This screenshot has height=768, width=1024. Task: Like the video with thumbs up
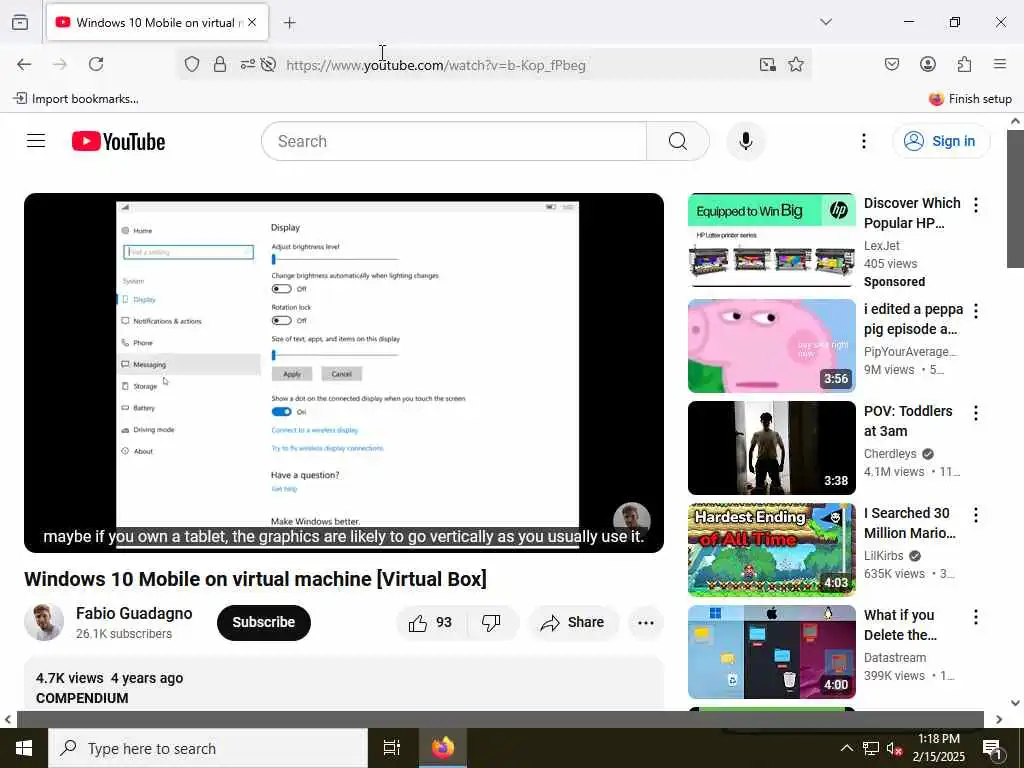[x=430, y=622]
